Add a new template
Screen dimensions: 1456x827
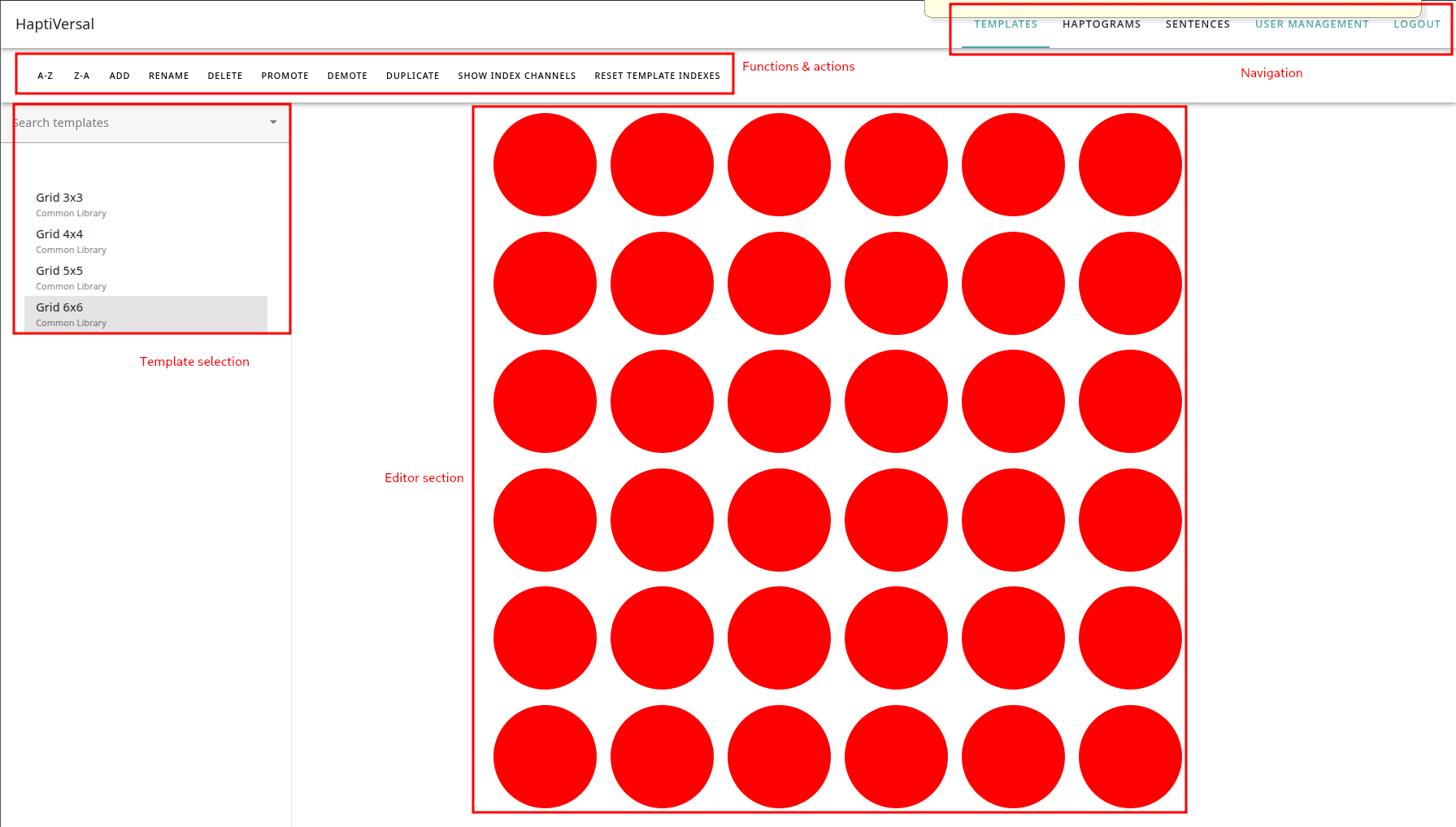coord(119,75)
